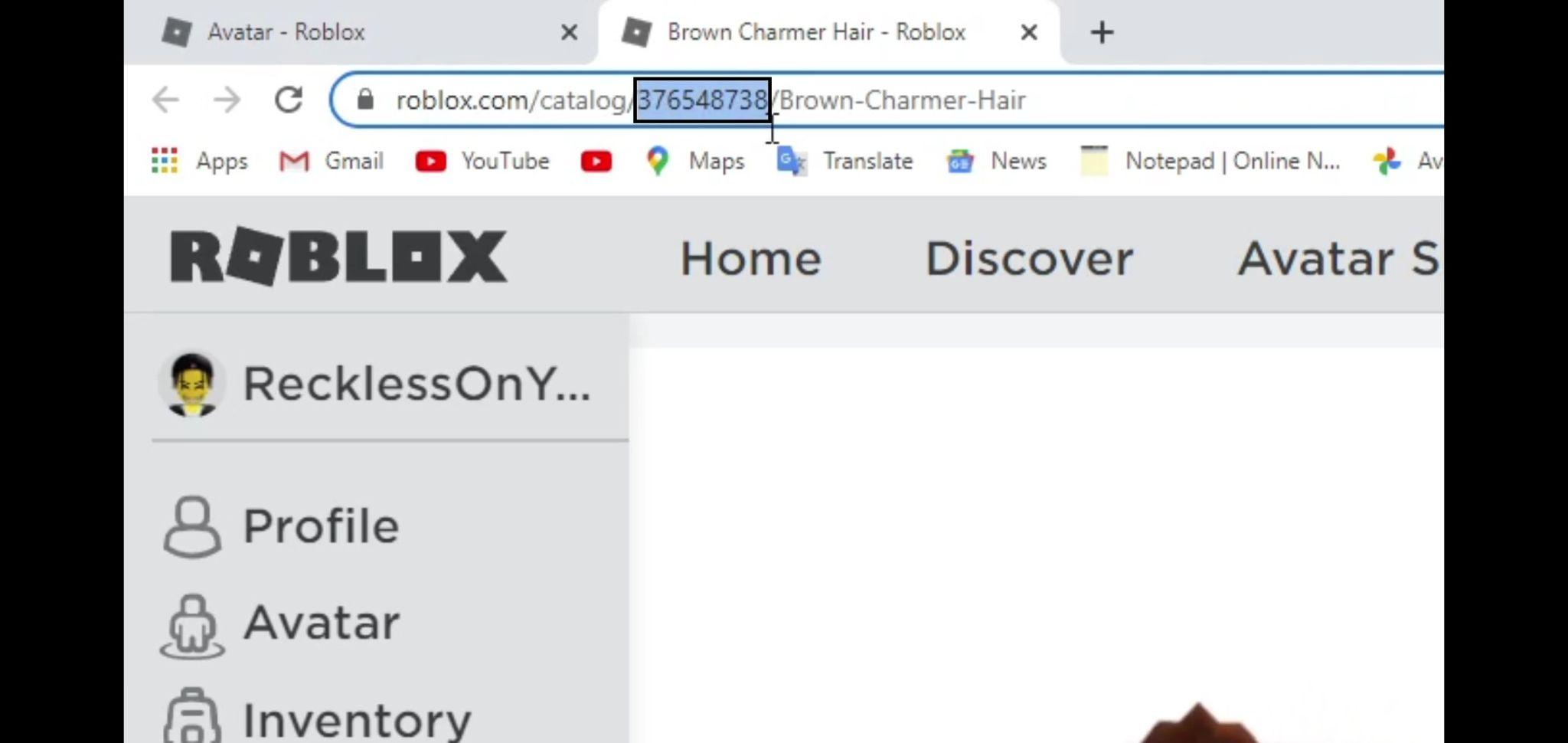Open the Maps pin bookmark icon

point(657,161)
